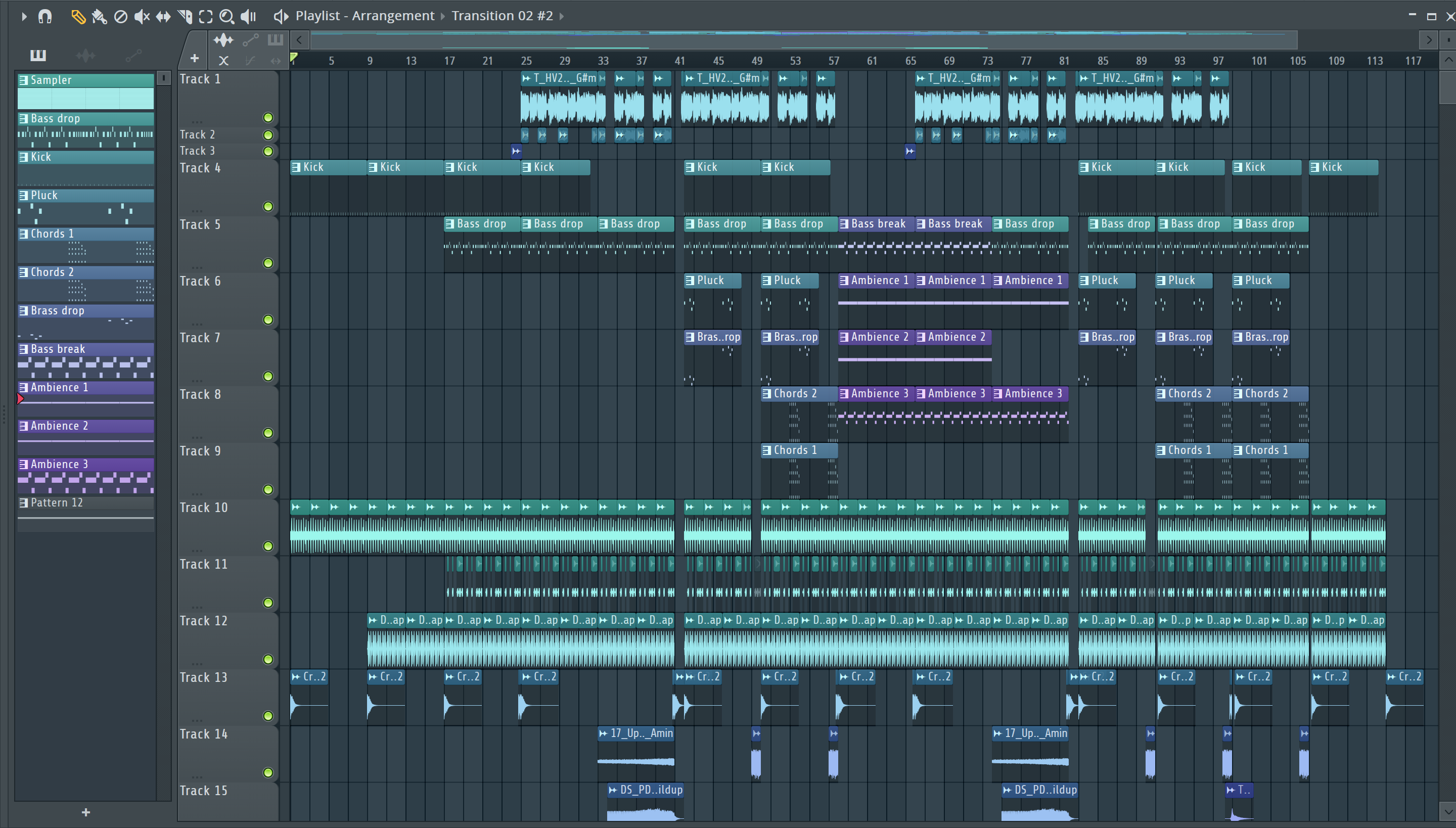This screenshot has width=1456, height=828.
Task: Click the dimmed curve icon beside the X
Action: click(x=250, y=60)
